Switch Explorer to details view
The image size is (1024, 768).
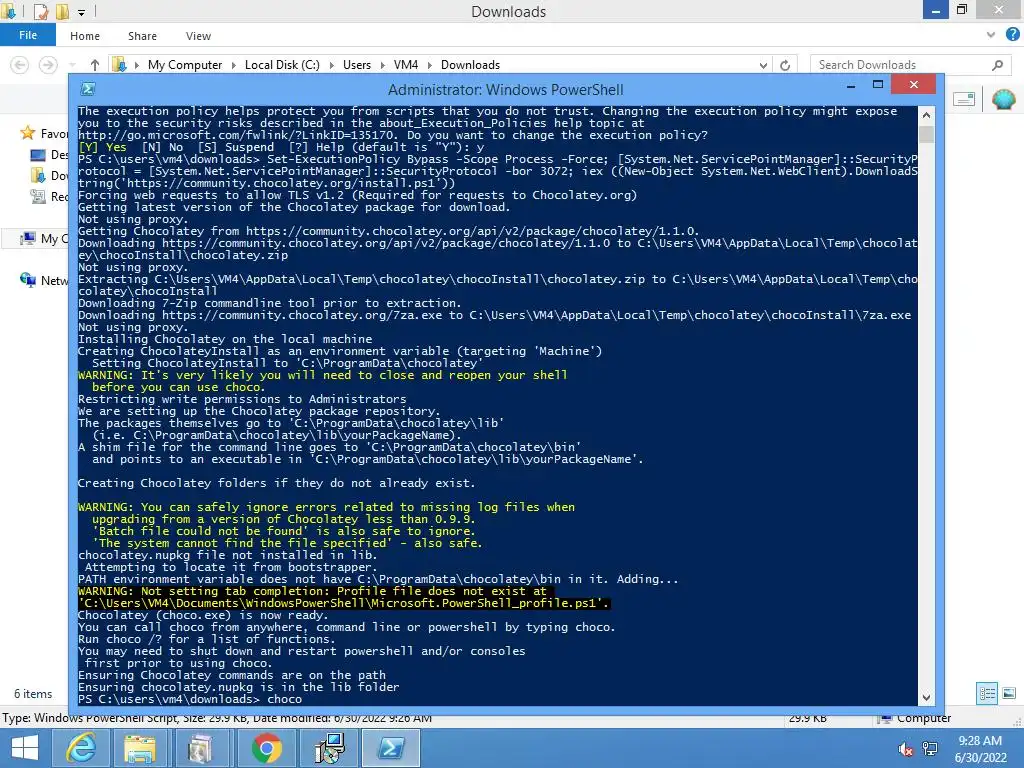987,693
